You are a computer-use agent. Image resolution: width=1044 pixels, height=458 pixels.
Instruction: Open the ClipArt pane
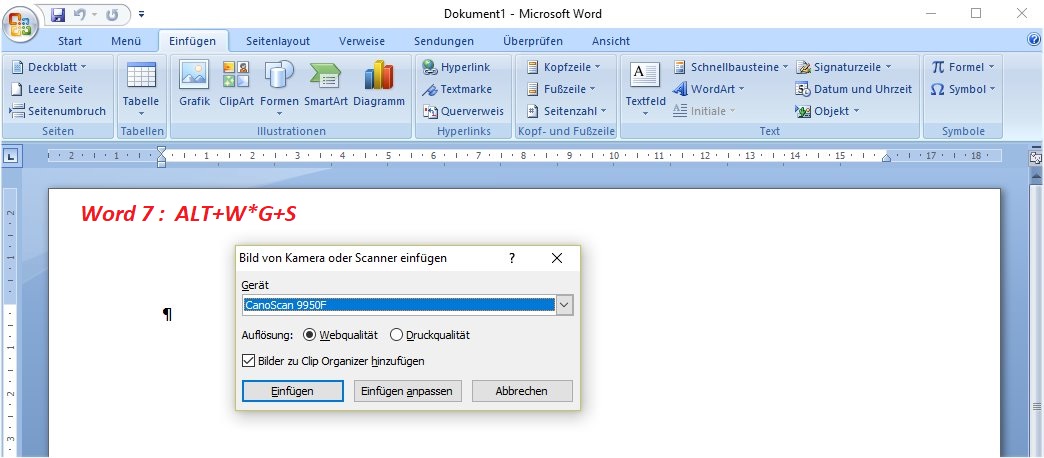coord(236,84)
